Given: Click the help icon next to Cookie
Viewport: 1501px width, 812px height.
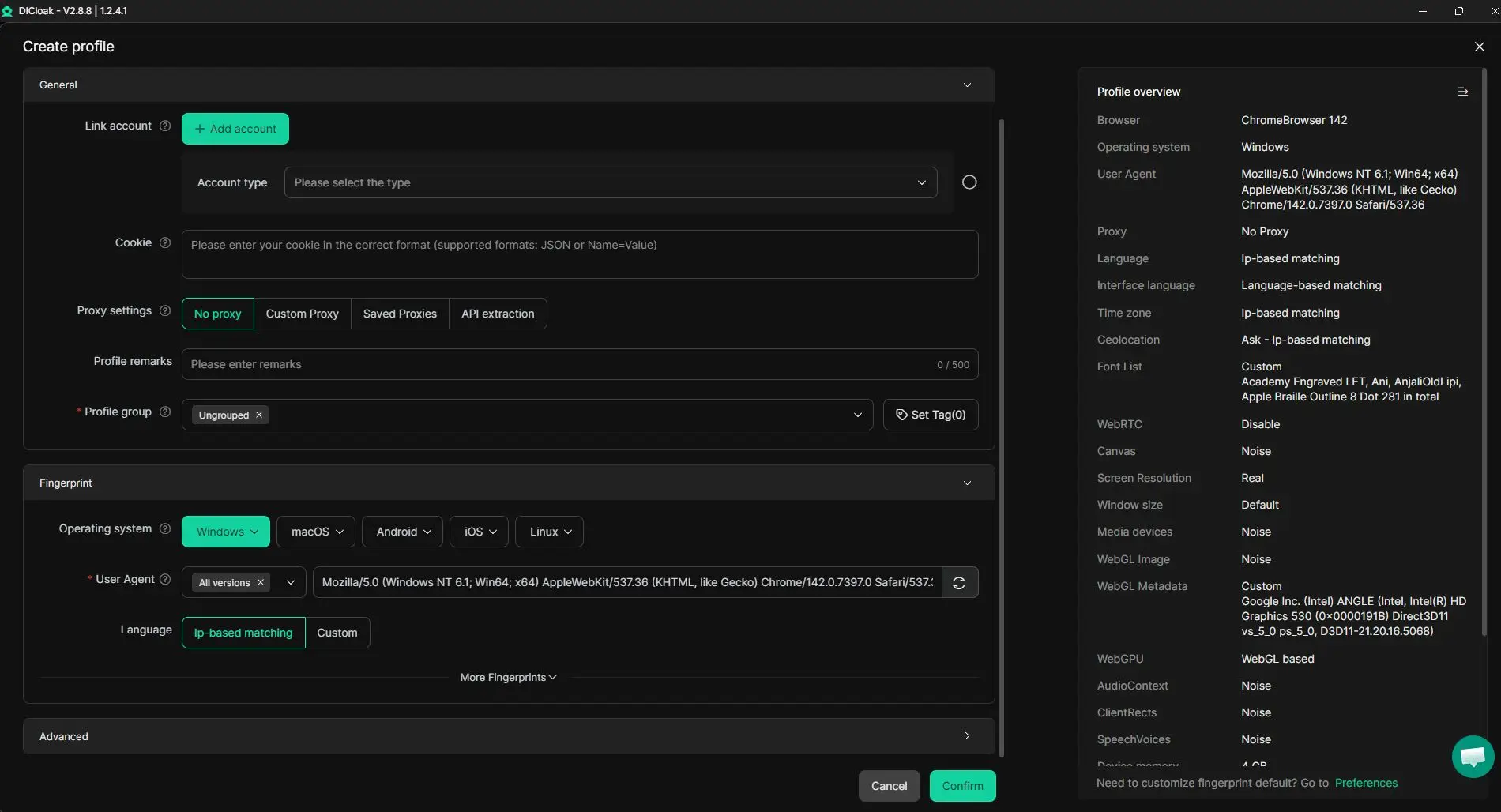Looking at the screenshot, I should (165, 243).
